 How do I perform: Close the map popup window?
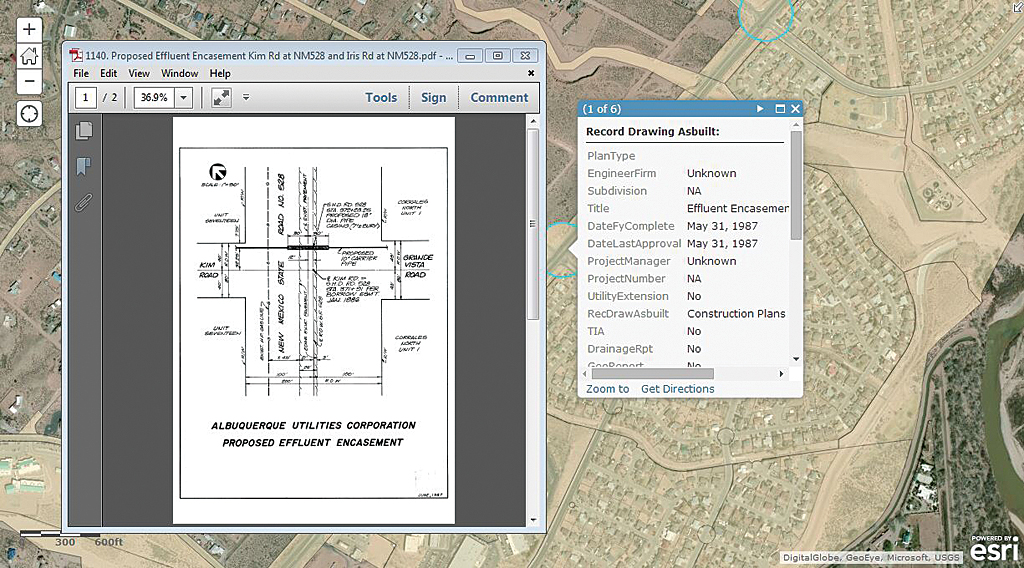(795, 109)
